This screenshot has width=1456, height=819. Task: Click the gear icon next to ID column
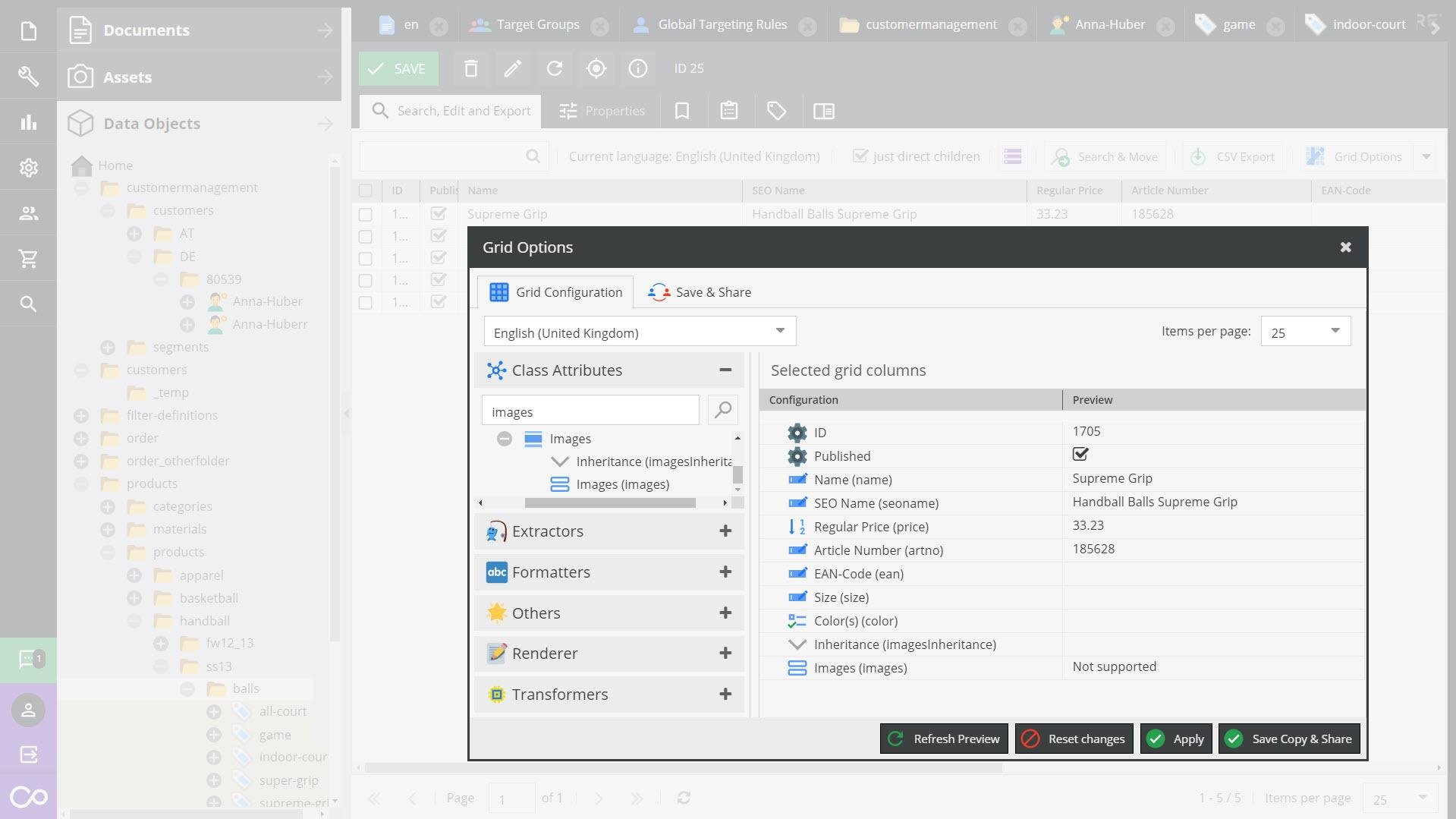point(797,433)
